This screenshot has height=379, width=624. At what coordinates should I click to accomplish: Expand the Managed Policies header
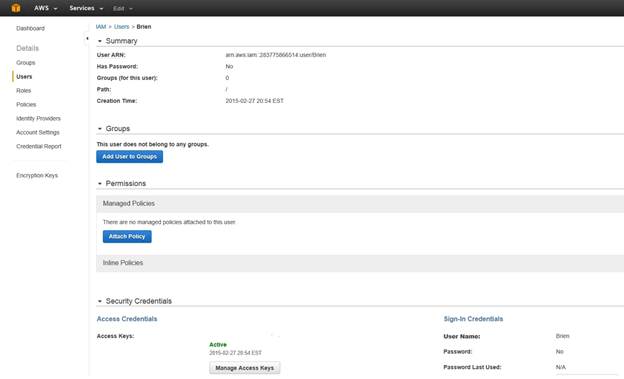(360, 203)
